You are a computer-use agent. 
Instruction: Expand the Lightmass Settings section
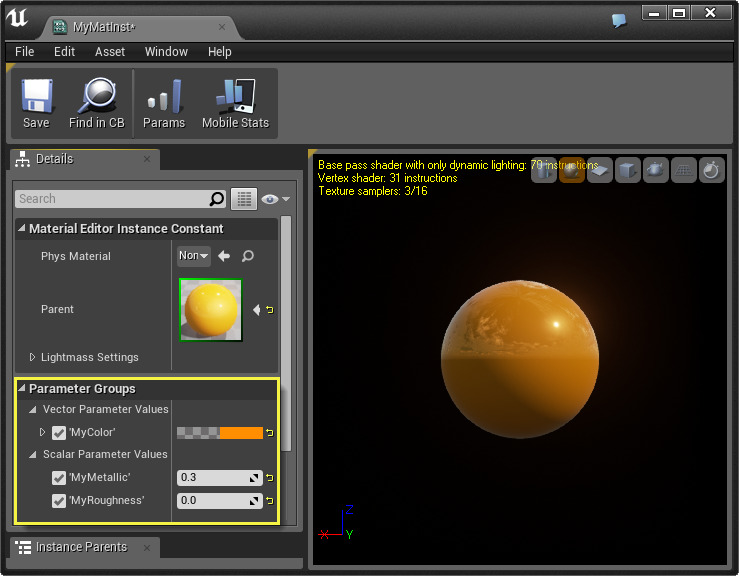tap(32, 357)
